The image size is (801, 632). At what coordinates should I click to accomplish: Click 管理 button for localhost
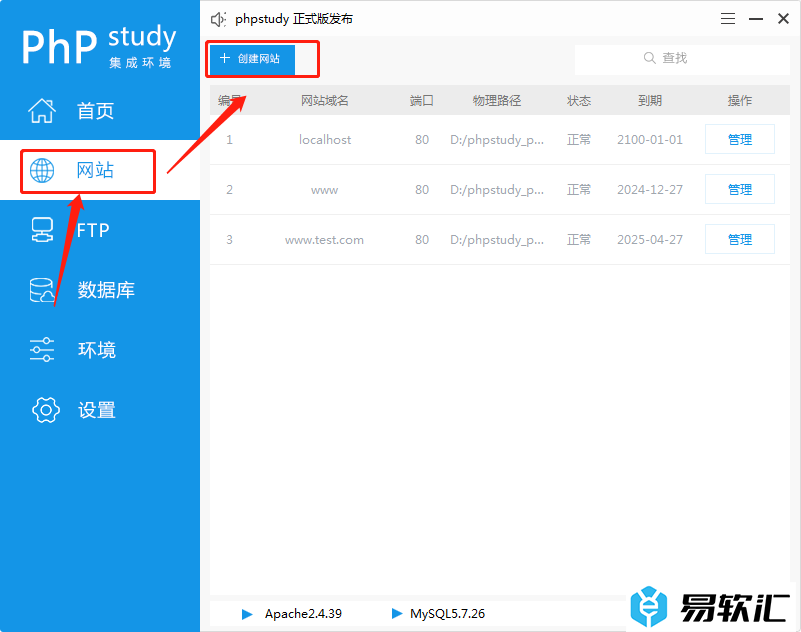click(740, 139)
